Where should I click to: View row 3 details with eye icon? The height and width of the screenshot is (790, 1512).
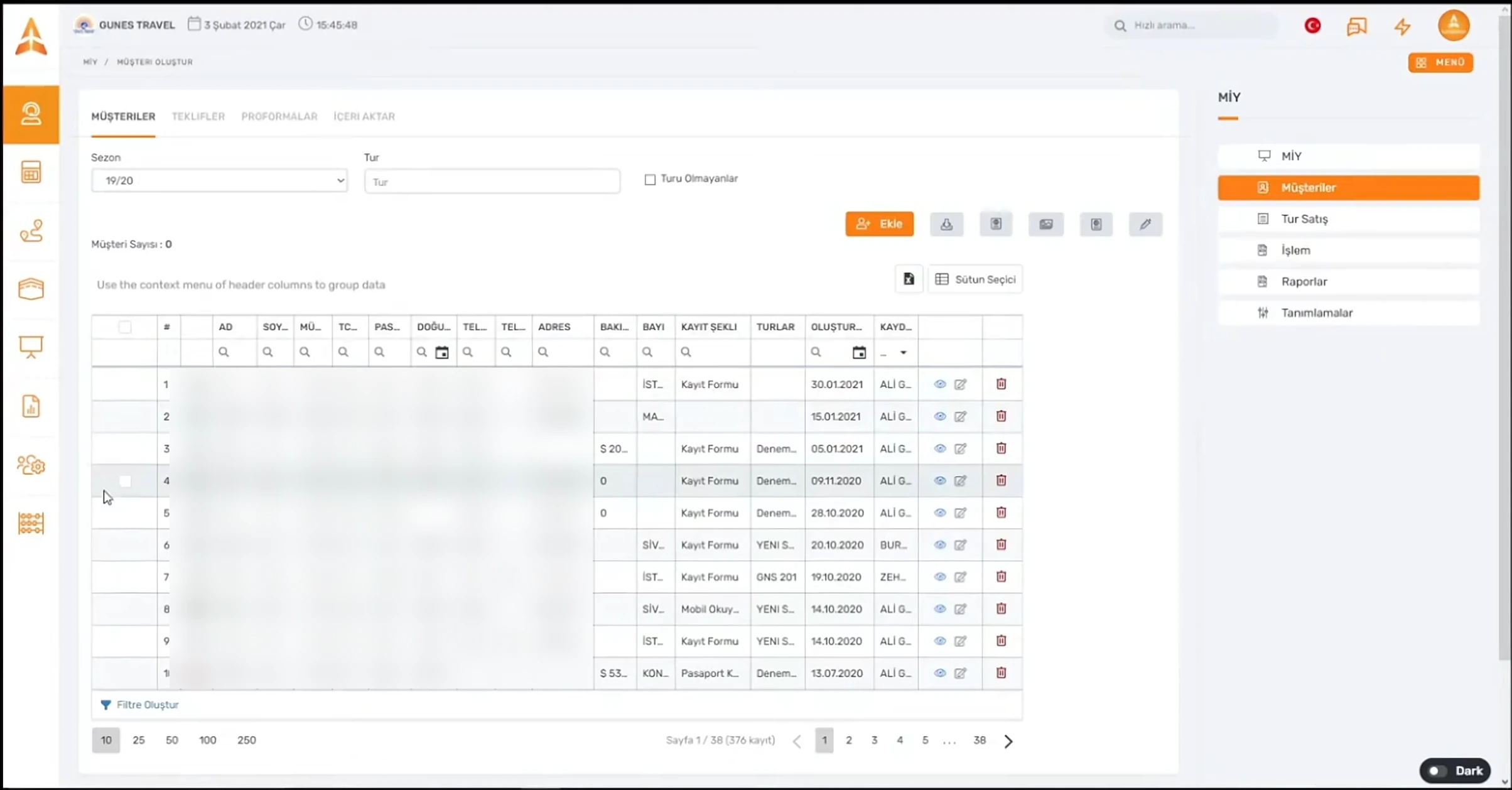tap(939, 448)
